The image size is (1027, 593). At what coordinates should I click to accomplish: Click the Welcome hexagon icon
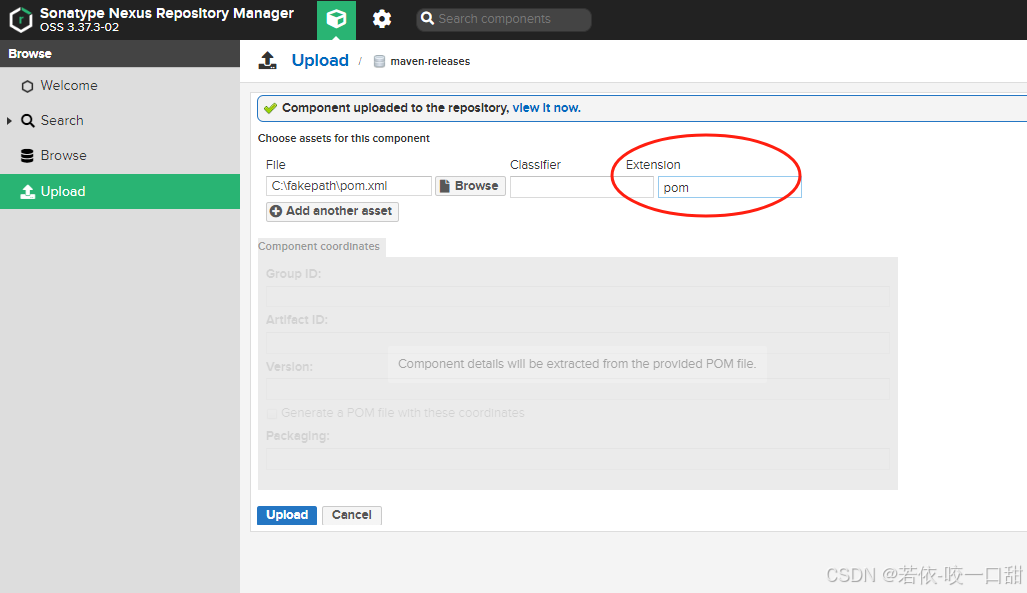coord(27,86)
